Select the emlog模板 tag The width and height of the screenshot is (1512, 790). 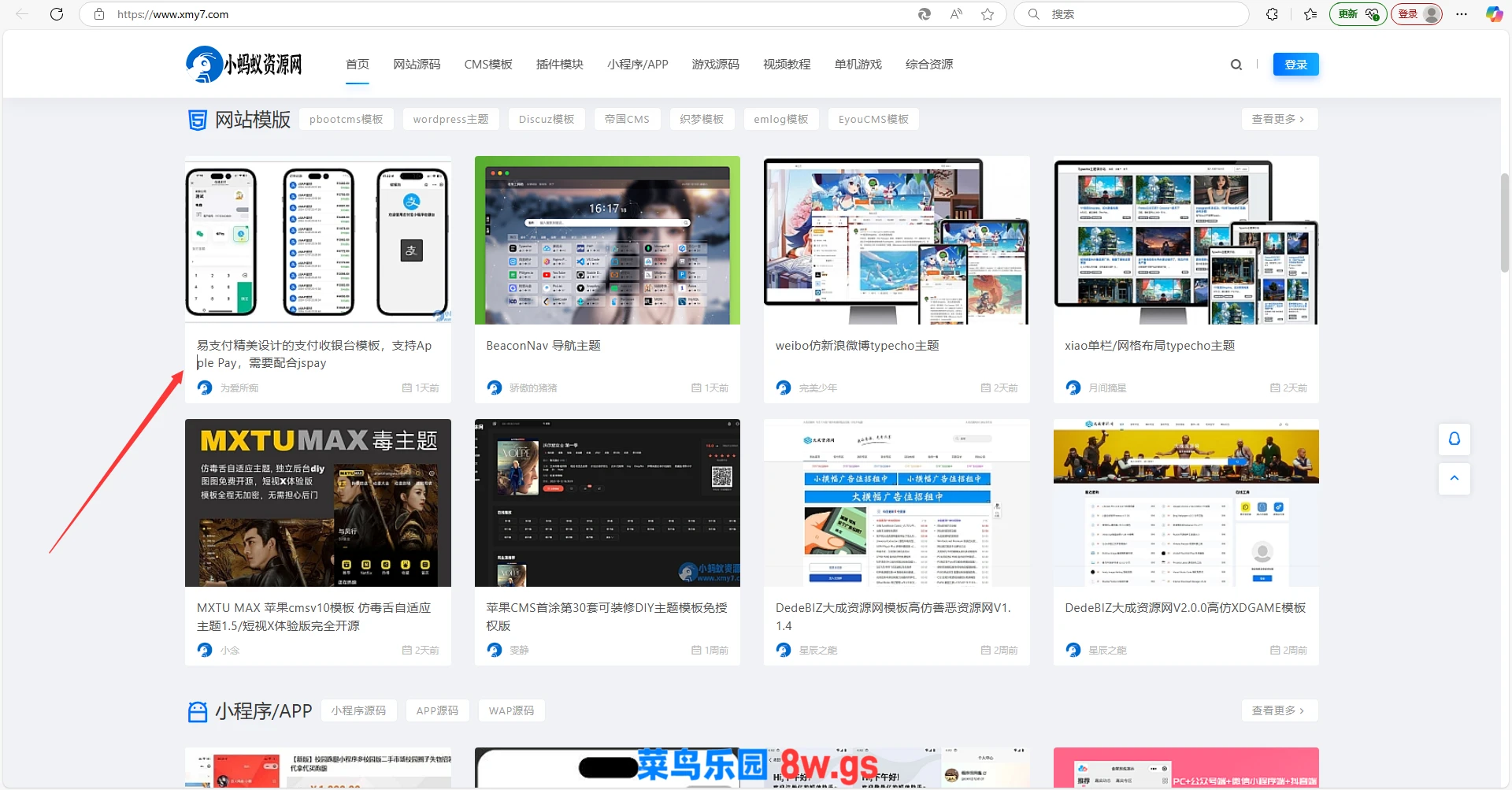tap(781, 119)
